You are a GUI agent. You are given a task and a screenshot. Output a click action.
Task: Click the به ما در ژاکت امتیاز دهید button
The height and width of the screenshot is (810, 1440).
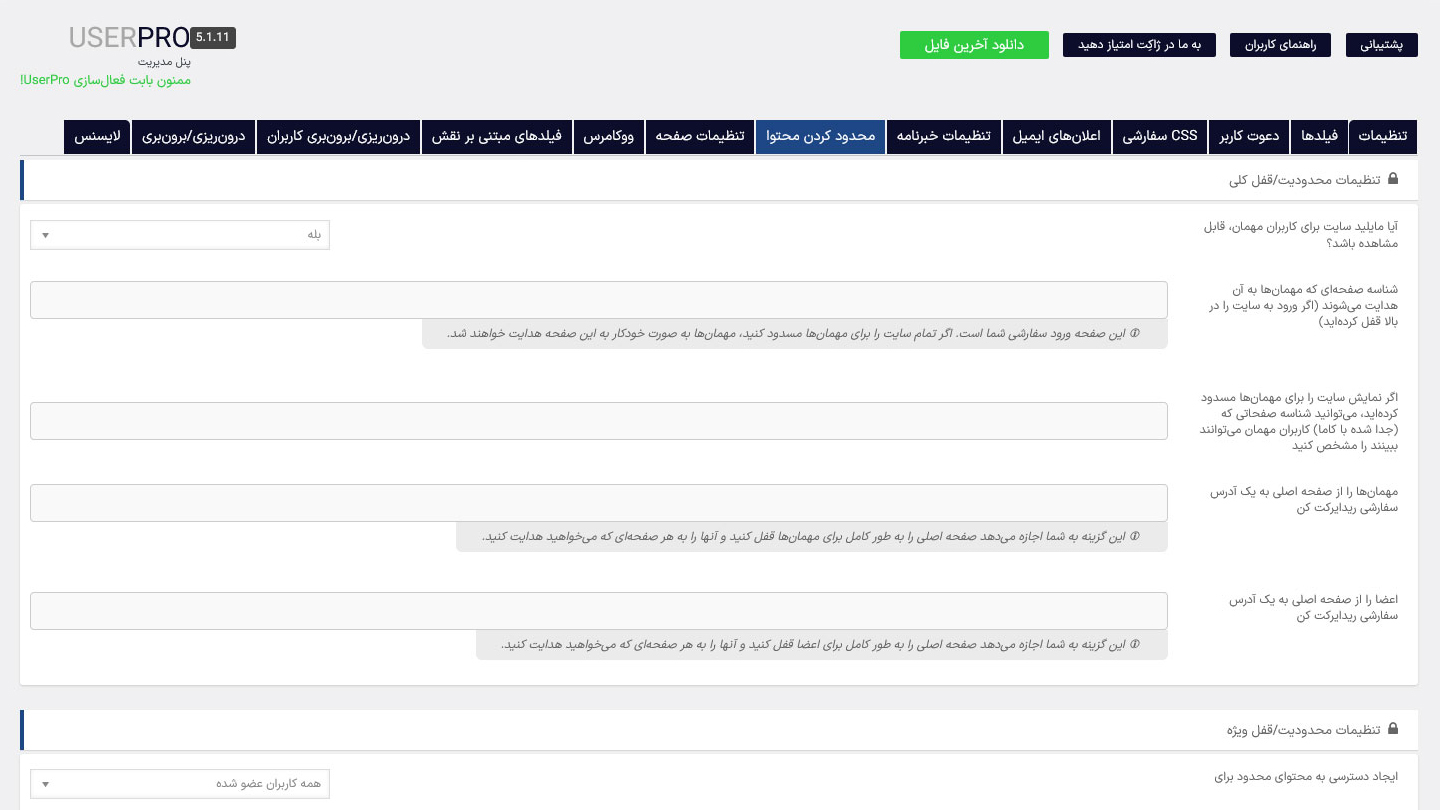(x=1139, y=45)
